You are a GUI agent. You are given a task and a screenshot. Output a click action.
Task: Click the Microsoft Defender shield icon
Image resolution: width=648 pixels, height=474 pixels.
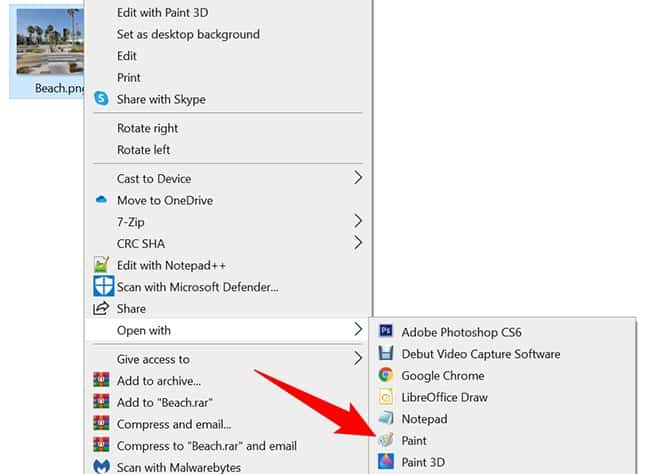pos(103,286)
